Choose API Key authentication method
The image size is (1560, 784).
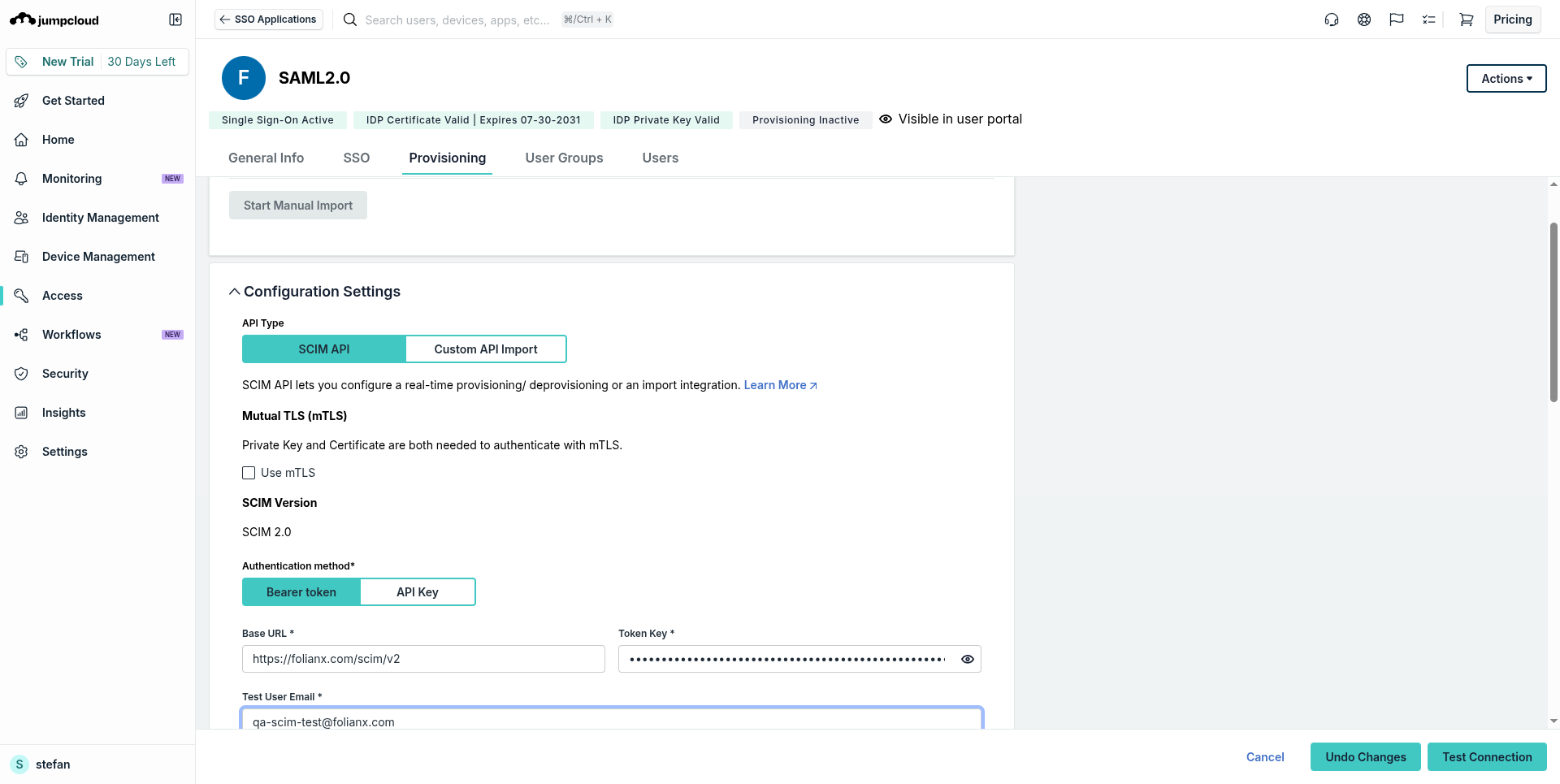[x=418, y=592]
